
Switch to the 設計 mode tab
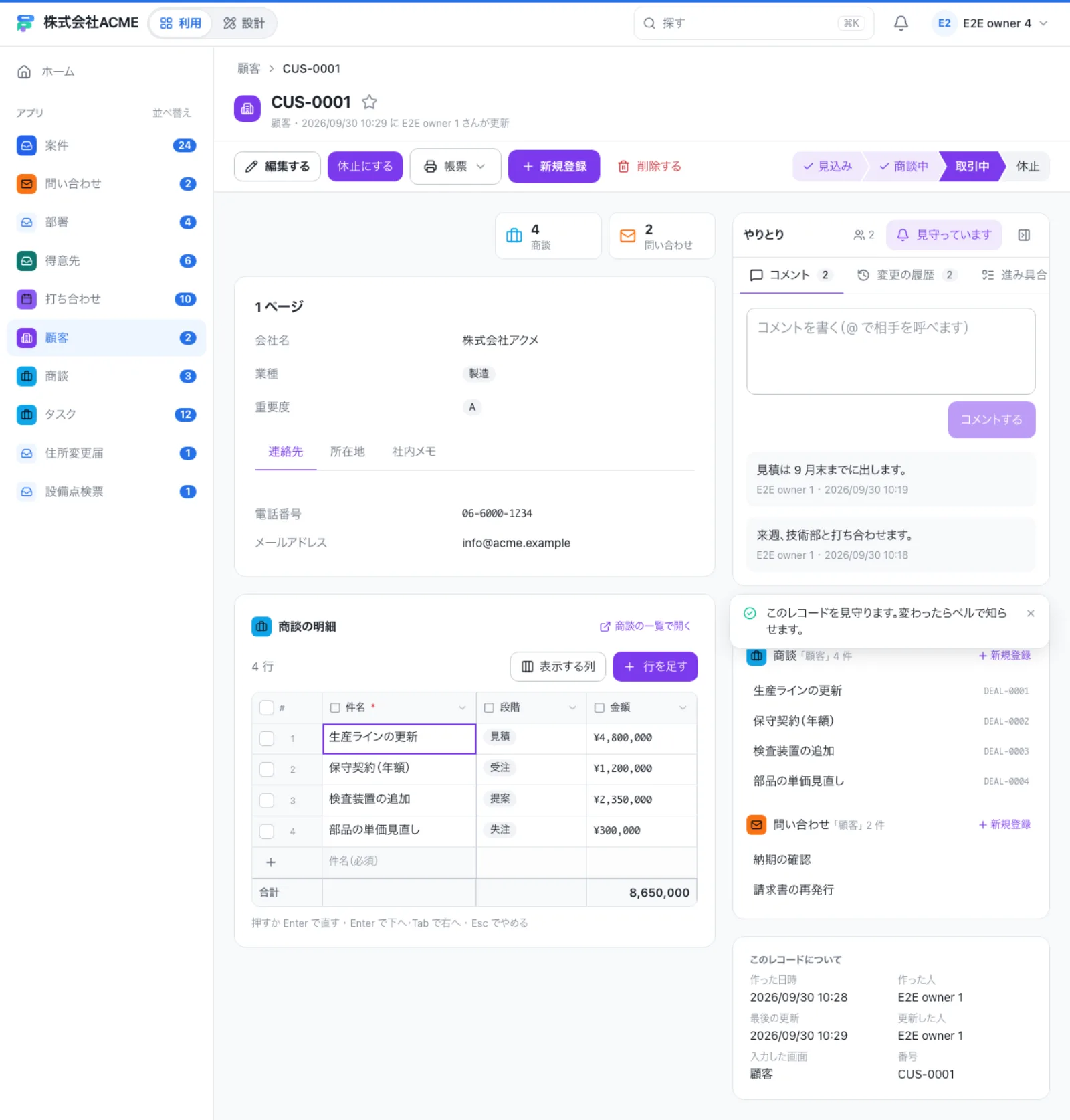244,23
